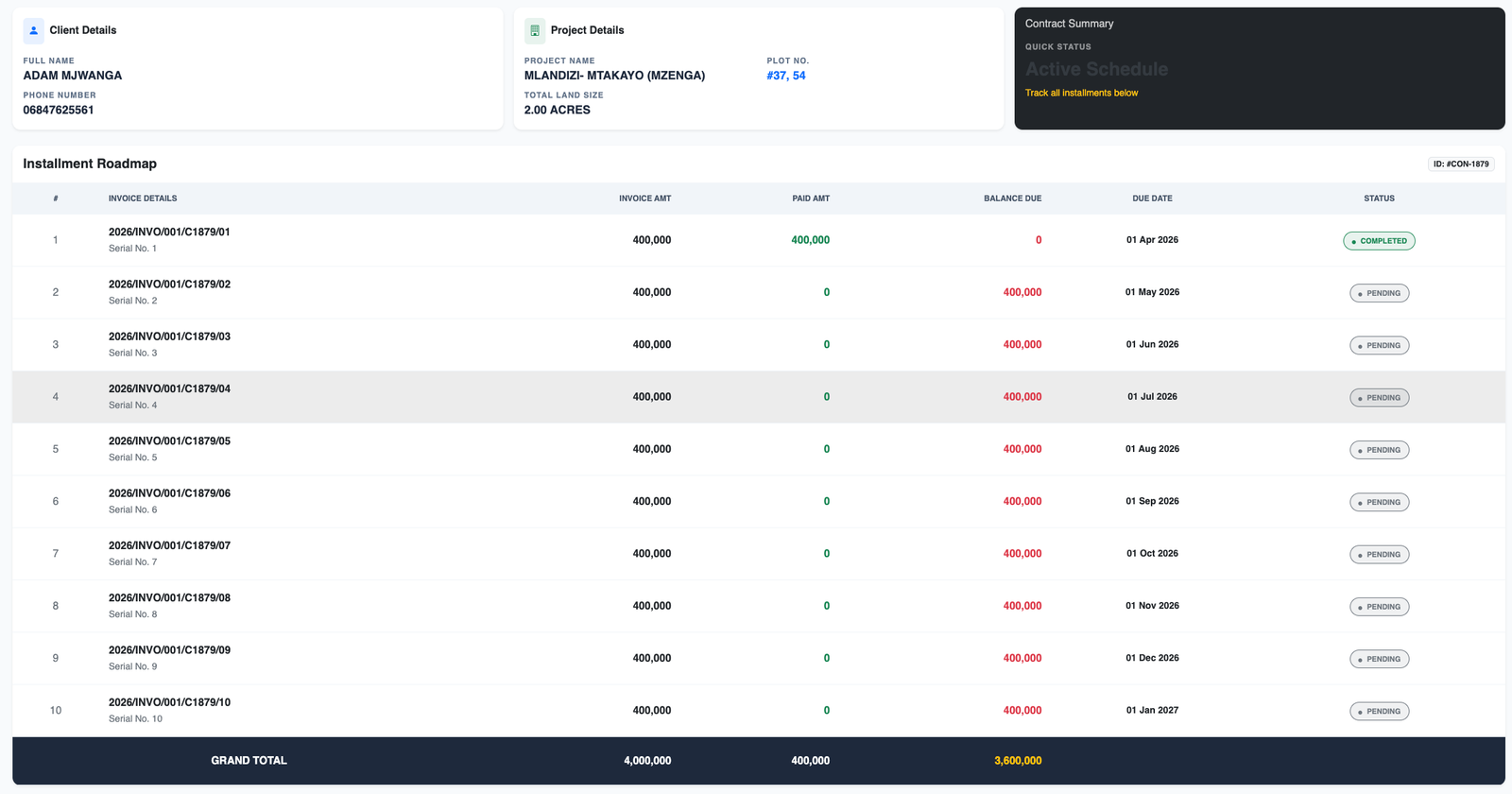Image resolution: width=1512 pixels, height=794 pixels.
Task: Click the Installment Roadmap heading
Action: (x=90, y=164)
